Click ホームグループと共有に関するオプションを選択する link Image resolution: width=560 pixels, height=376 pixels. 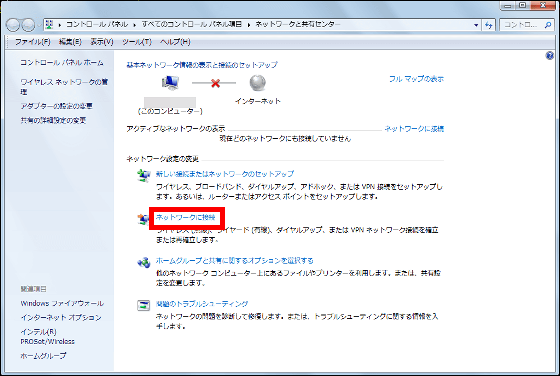[x=235, y=261]
